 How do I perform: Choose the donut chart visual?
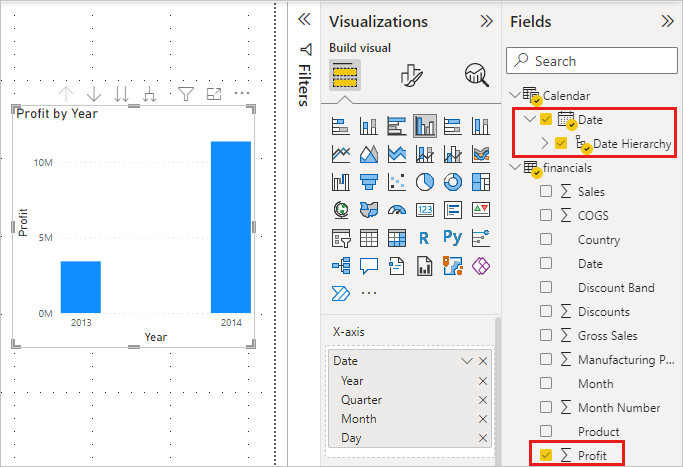point(453,182)
